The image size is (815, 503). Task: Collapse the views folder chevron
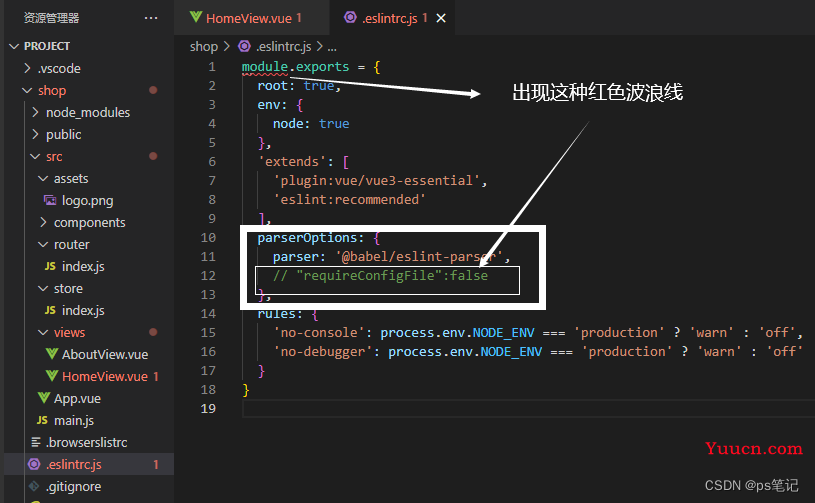pyautogui.click(x=43, y=333)
